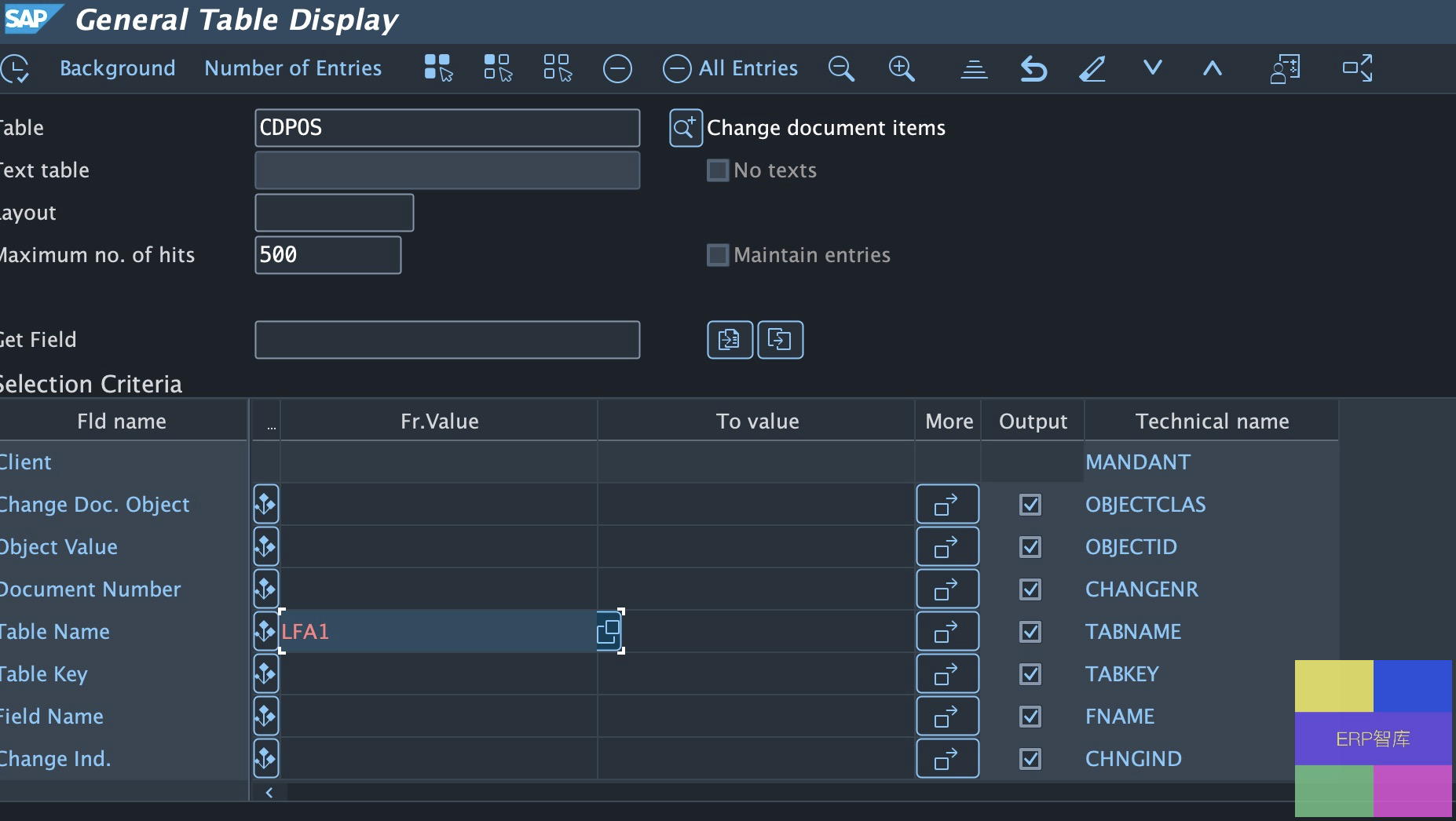The height and width of the screenshot is (821, 1456).
Task: Click into the Table input field with CDPOS
Action: tap(447, 128)
